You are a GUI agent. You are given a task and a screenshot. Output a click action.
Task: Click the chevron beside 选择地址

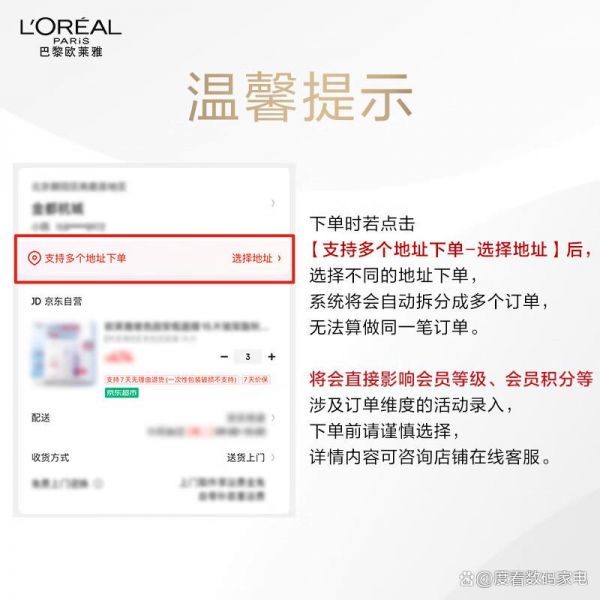(x=279, y=258)
